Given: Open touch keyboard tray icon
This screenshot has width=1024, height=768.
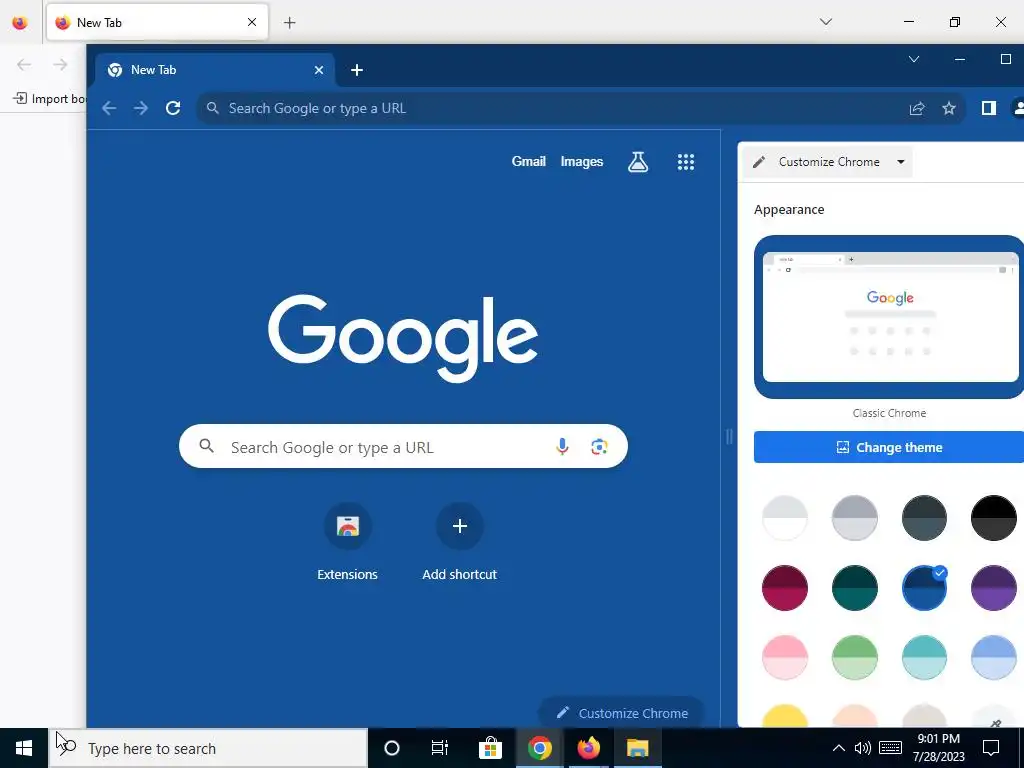Looking at the screenshot, I should tap(891, 748).
